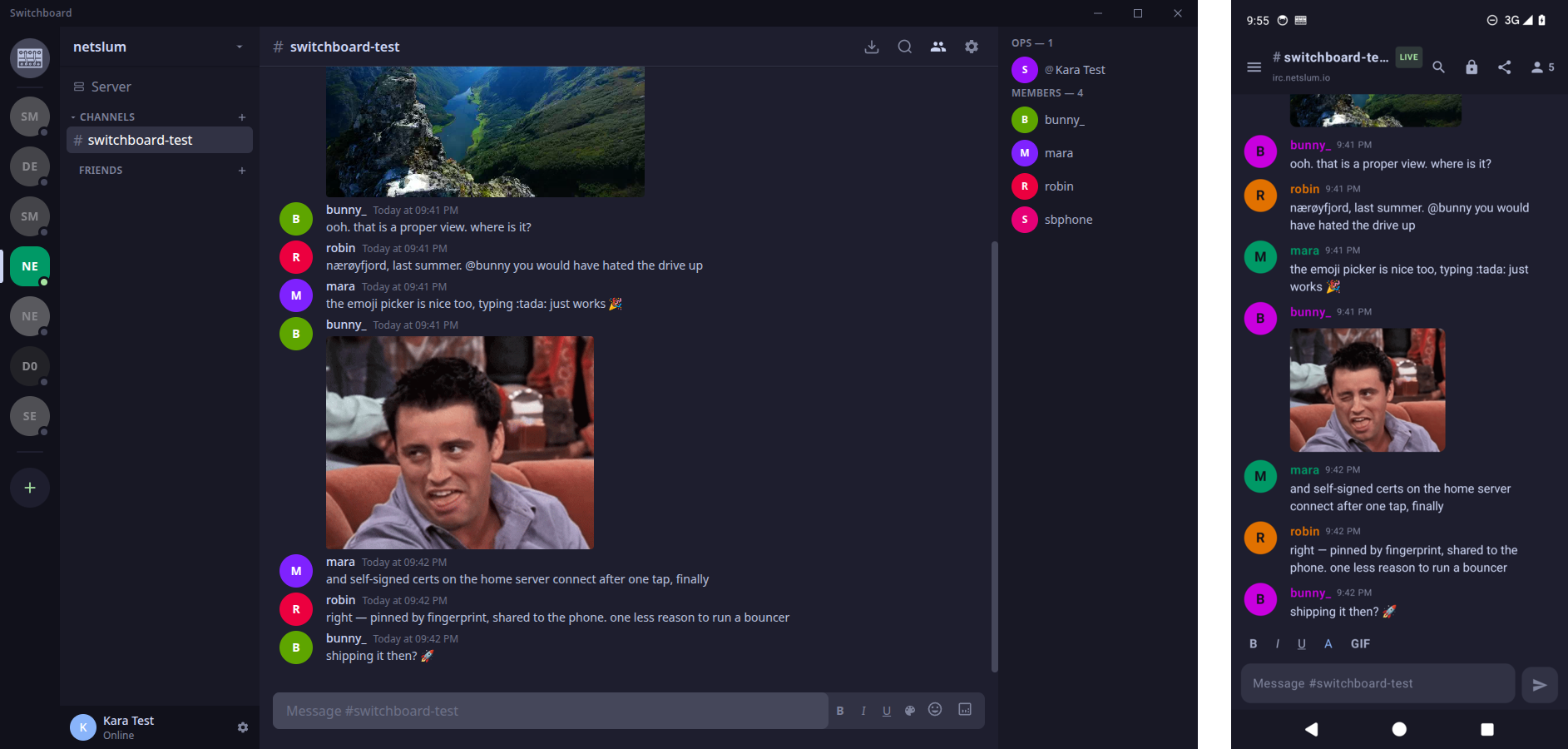Toggle bold in the mobile formatting bar
Viewport: 1568px width, 749px height.
1254,644
